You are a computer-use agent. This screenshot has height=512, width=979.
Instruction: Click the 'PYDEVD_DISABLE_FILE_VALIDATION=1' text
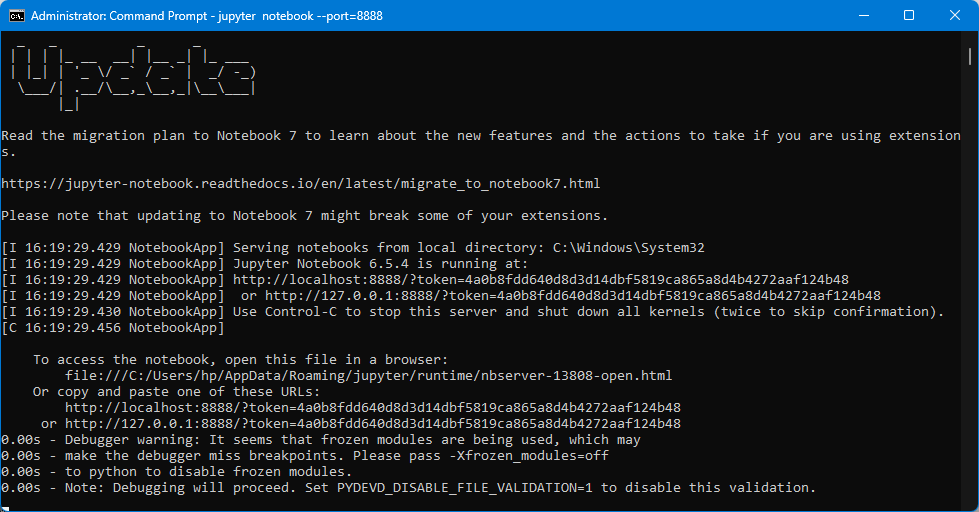[465, 488]
